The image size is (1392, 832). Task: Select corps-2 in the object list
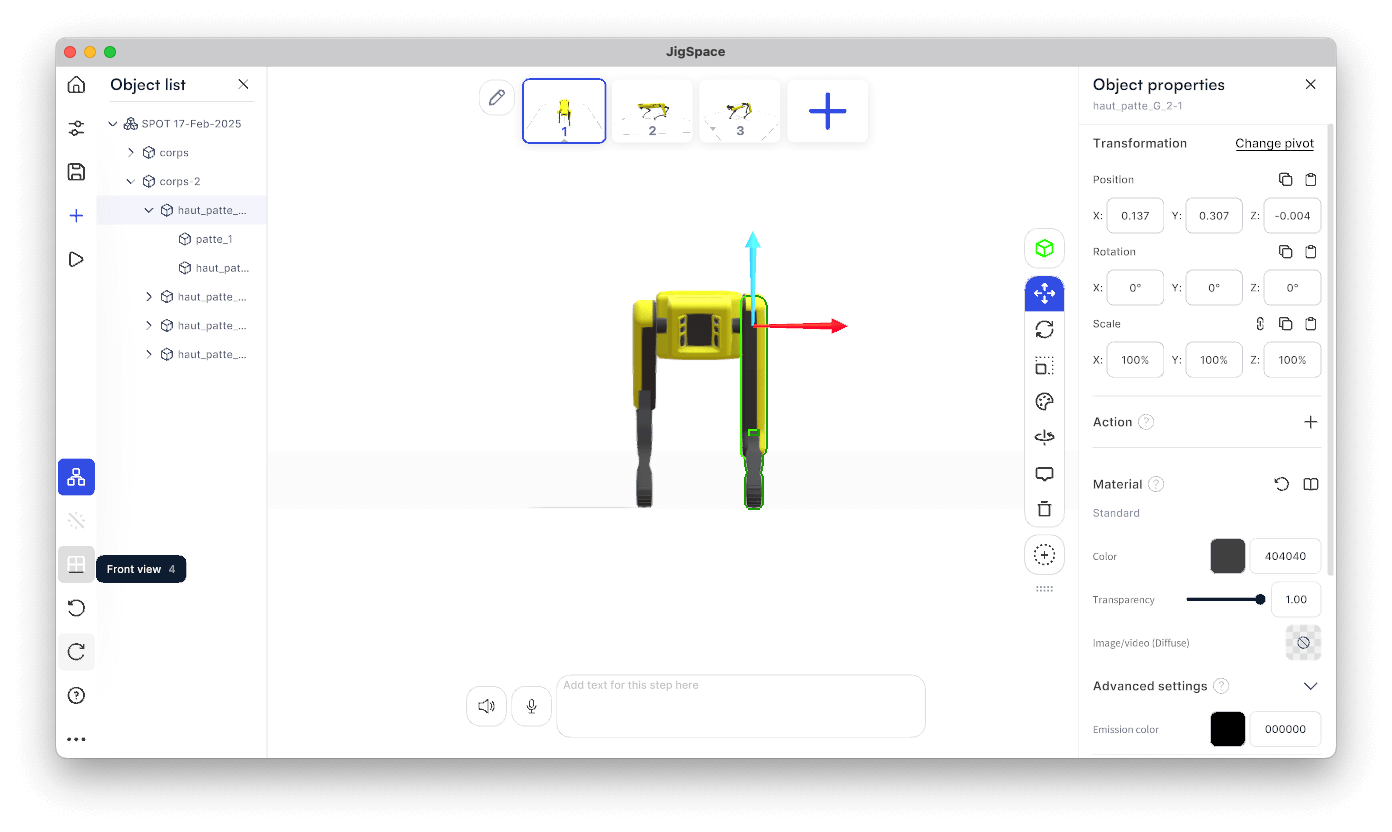pos(182,182)
